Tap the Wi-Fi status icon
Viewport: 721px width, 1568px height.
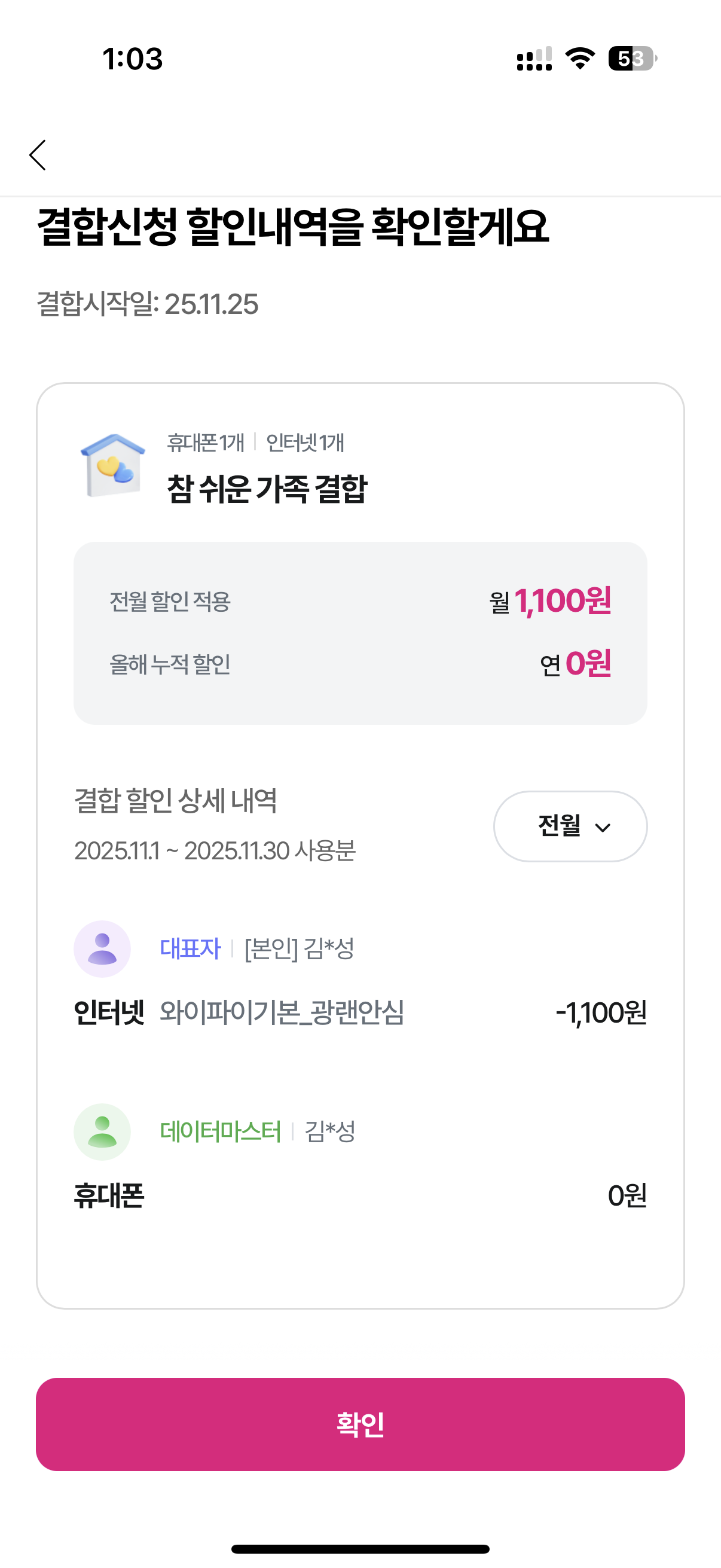point(580,59)
